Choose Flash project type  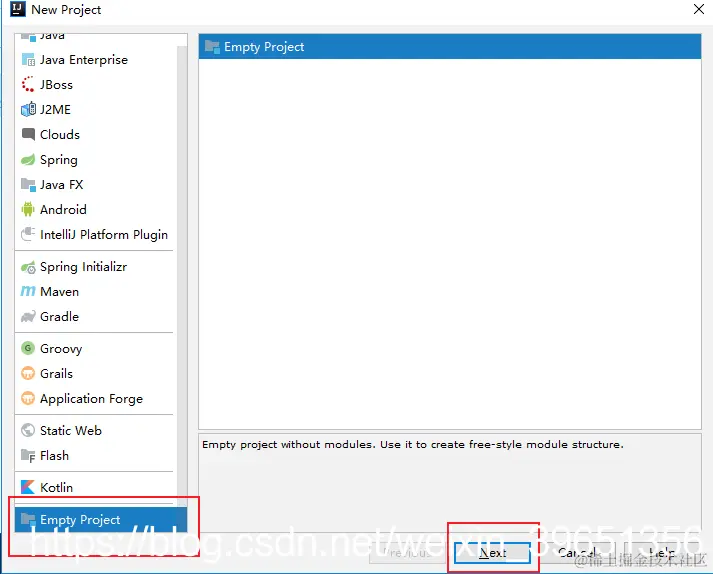click(94, 455)
